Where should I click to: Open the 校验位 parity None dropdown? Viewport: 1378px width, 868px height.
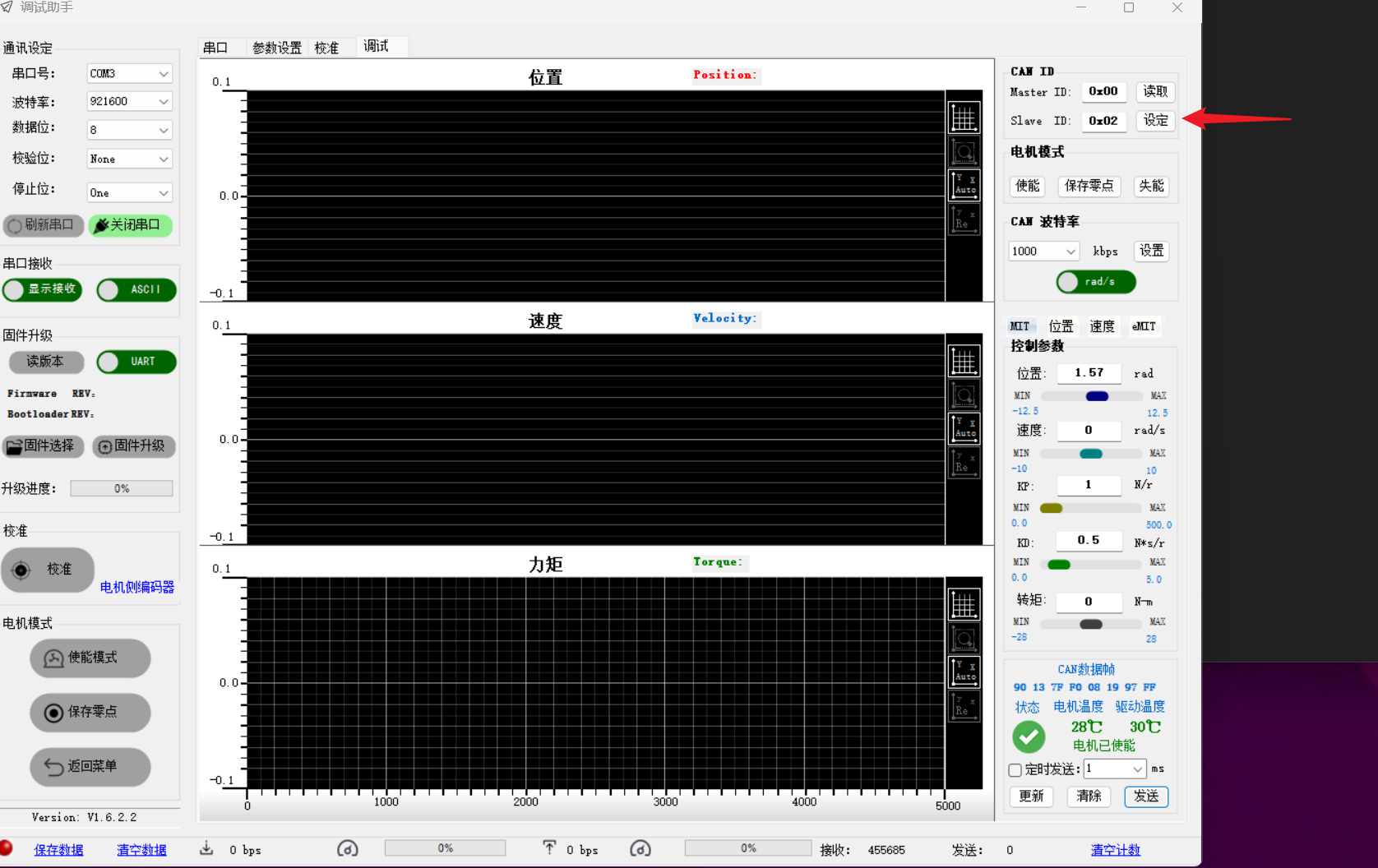click(129, 159)
